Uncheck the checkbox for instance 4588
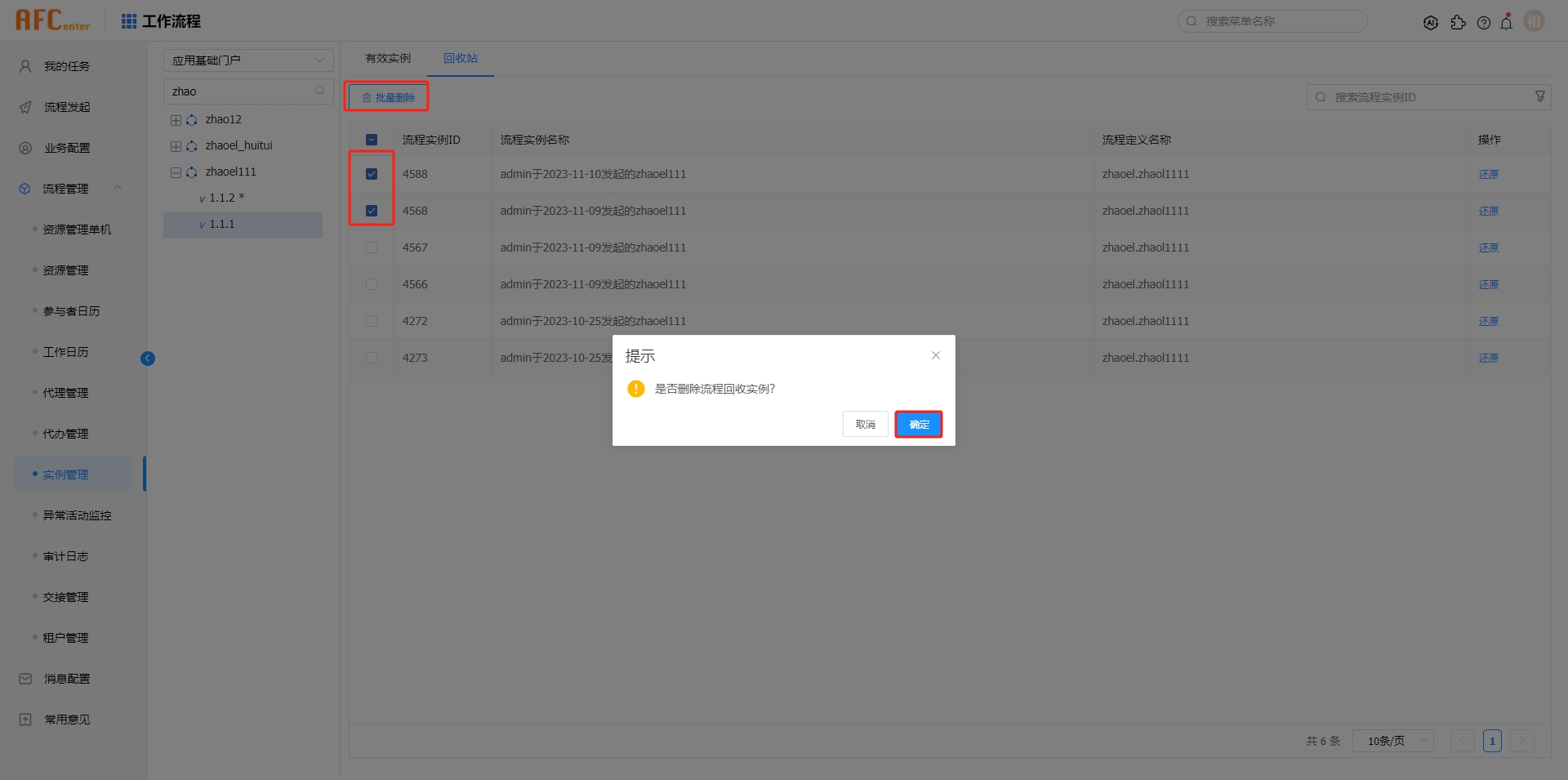Viewport: 1568px width, 780px height. click(372, 173)
